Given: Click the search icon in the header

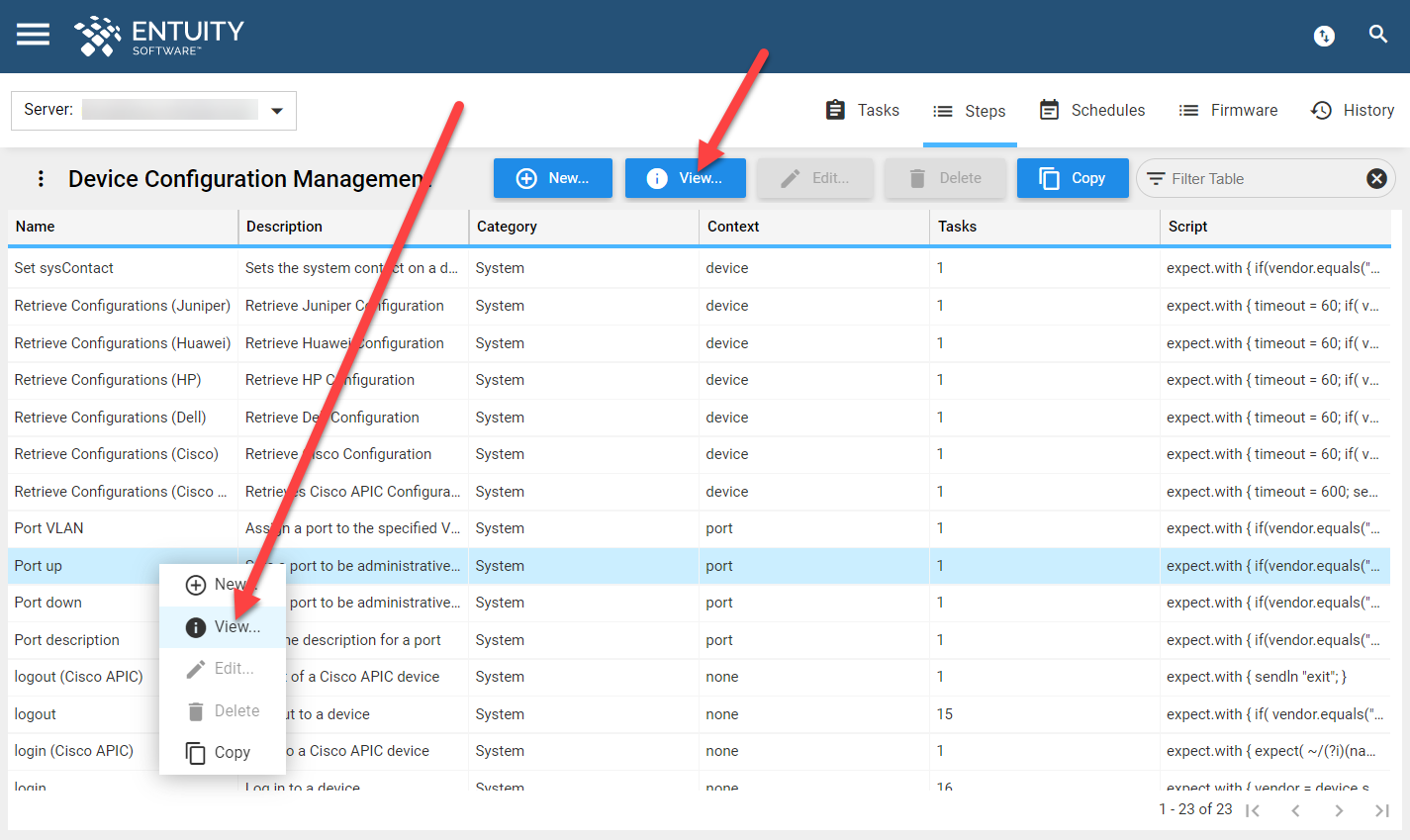Looking at the screenshot, I should pos(1378,34).
